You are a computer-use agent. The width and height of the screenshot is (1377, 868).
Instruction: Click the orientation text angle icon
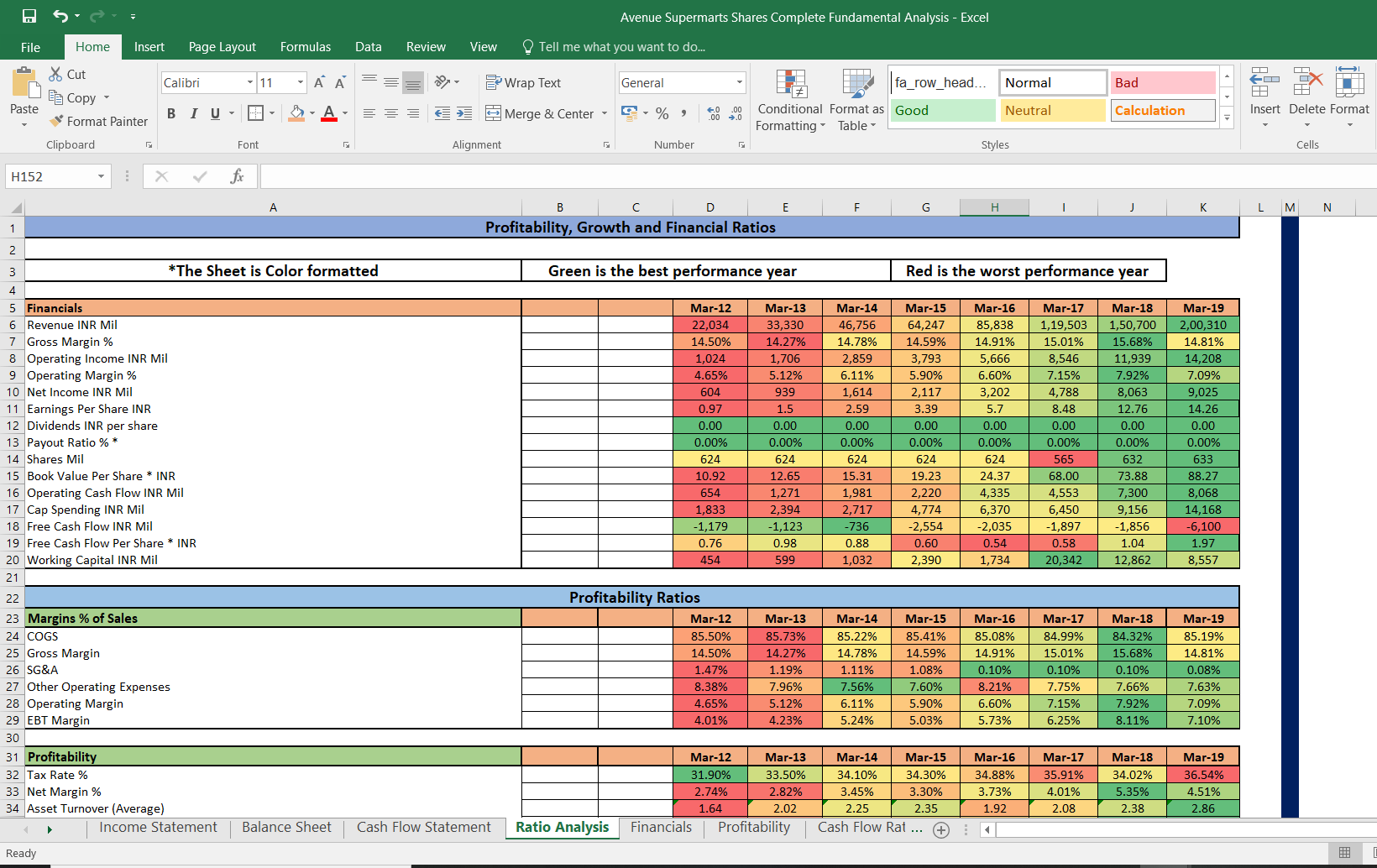pos(442,81)
